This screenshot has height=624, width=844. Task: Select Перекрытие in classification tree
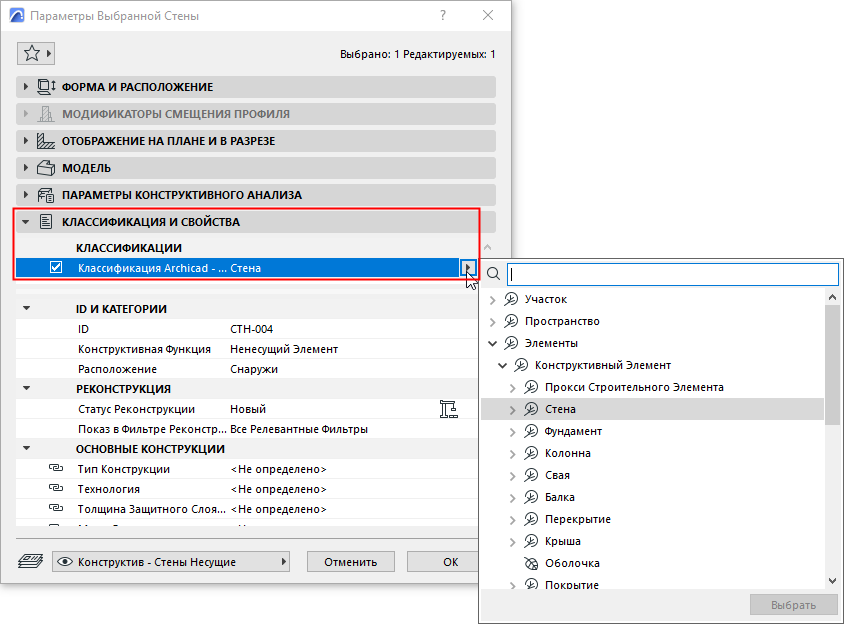tap(578, 519)
